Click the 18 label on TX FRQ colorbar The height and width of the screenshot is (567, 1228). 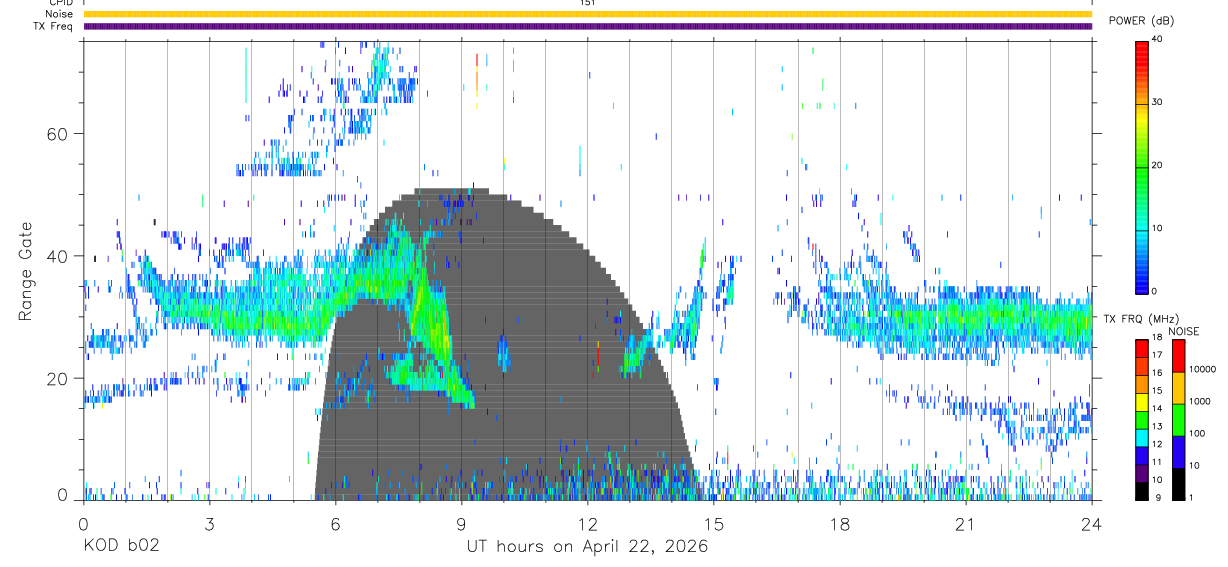coord(1157,338)
